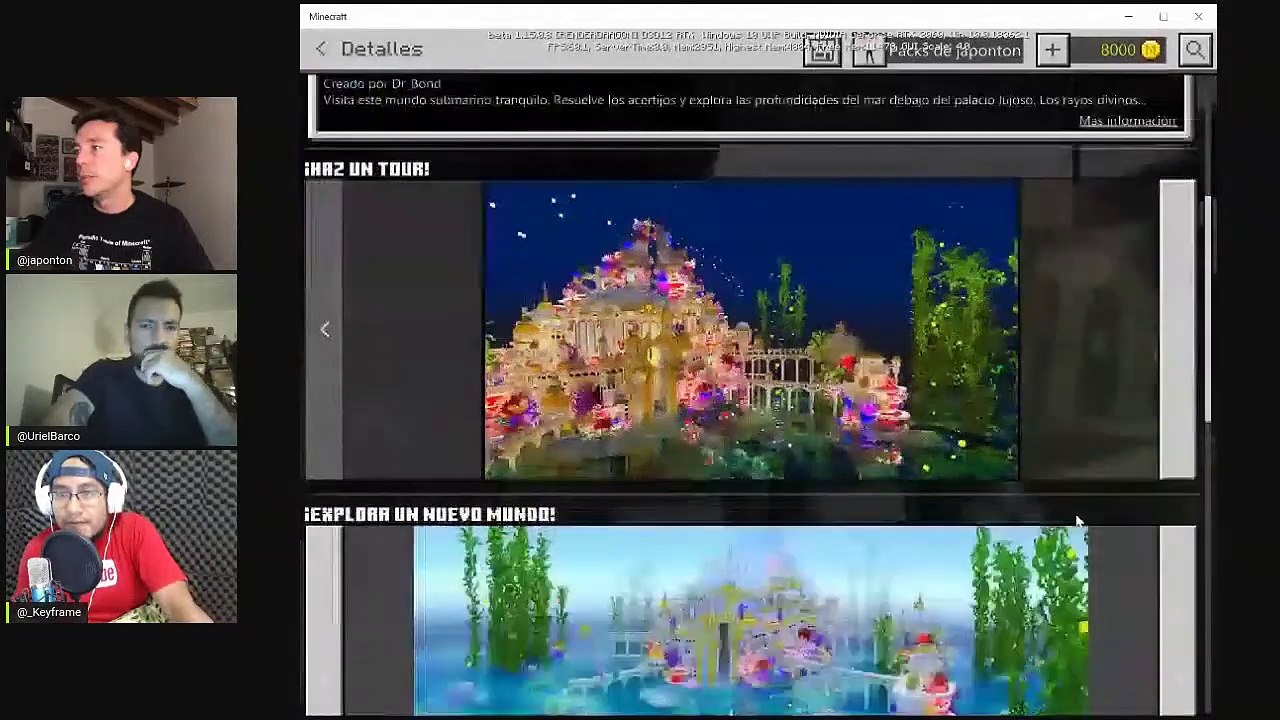Click the 'Creado por Dr_Bond' text
This screenshot has height=720, width=1280.
pos(381,84)
